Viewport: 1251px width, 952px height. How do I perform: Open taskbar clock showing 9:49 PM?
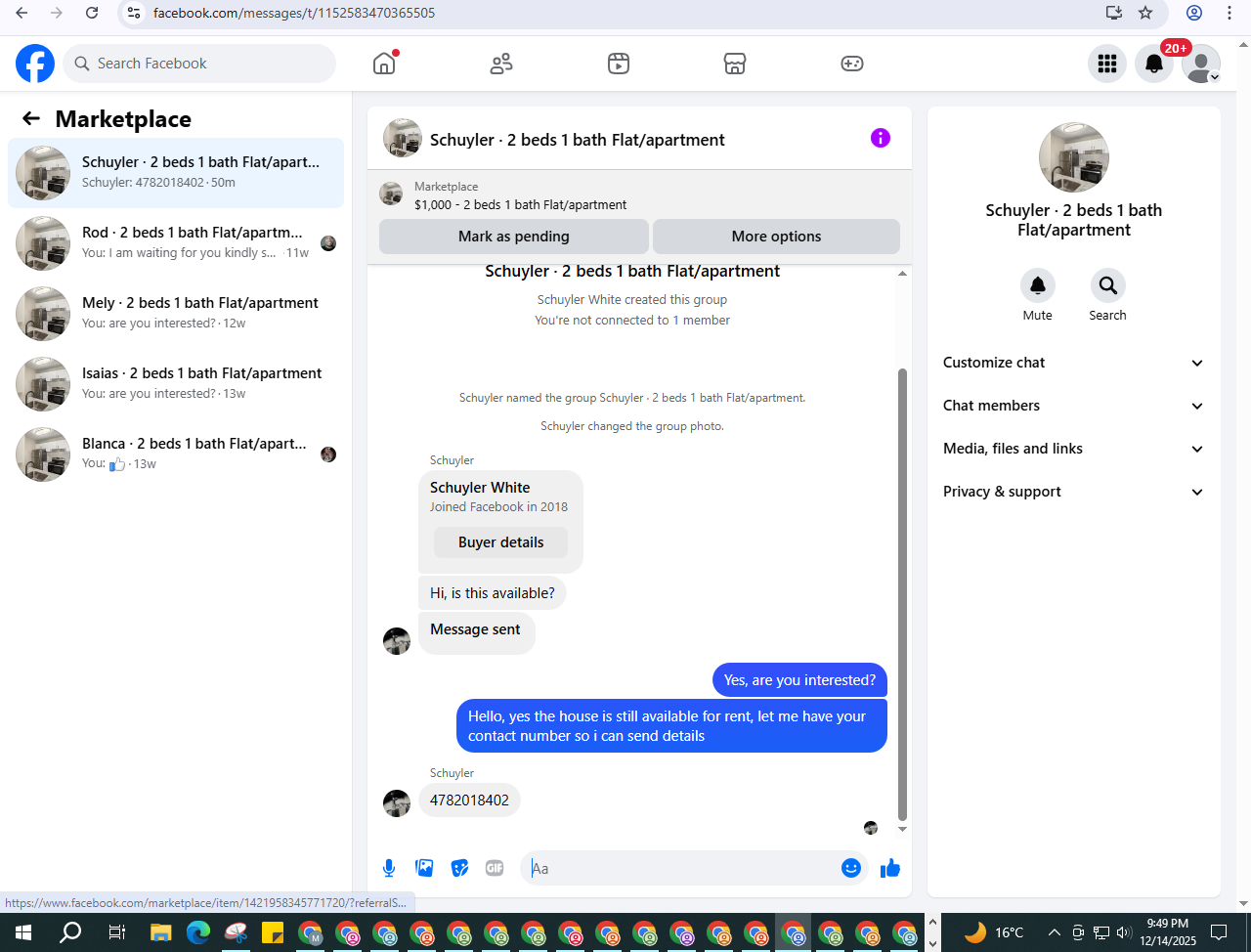[x=1168, y=932]
